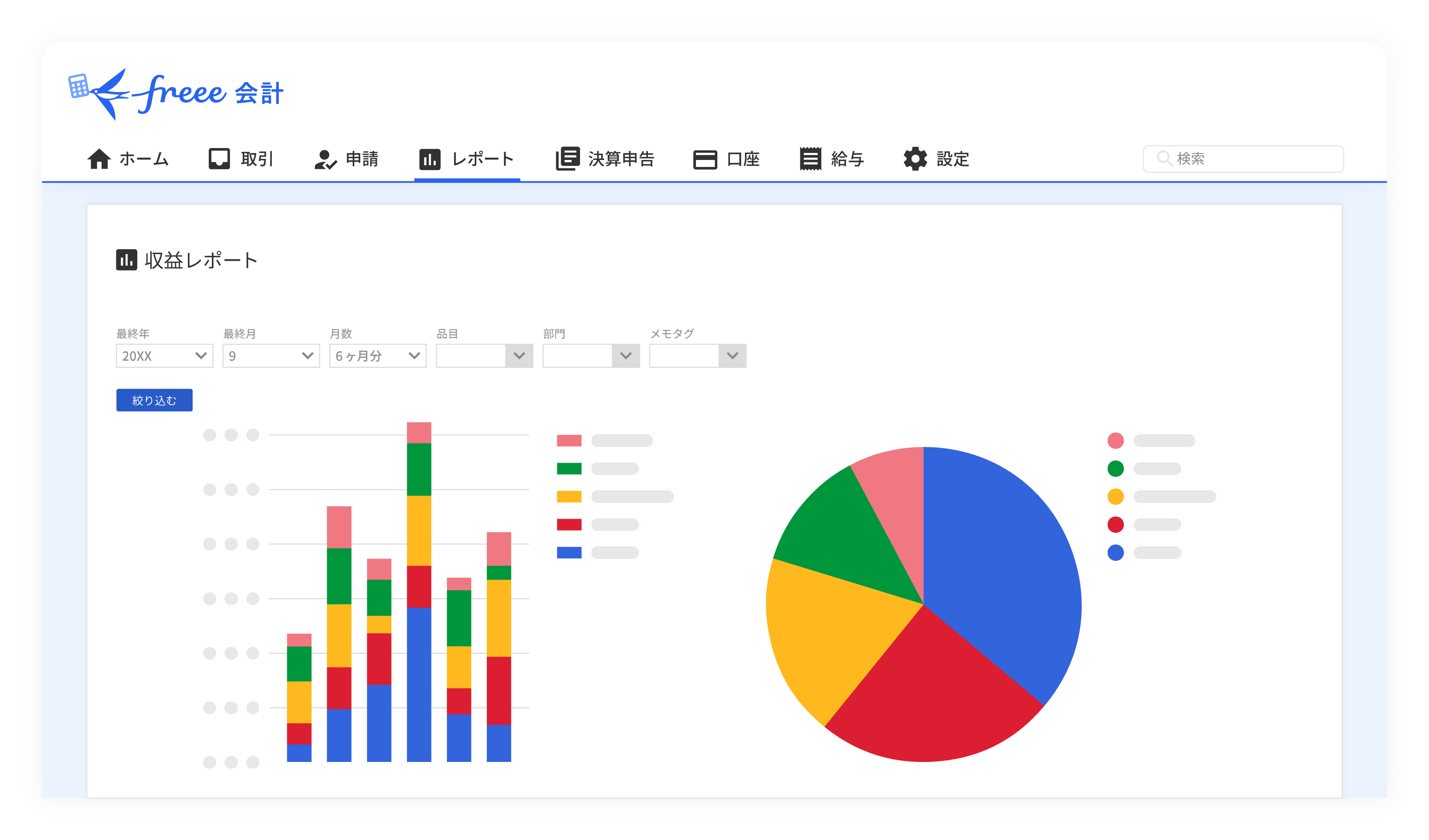1429x840 pixels.
Task: Click the document stack icon beside 決算申告
Action: pos(568,158)
